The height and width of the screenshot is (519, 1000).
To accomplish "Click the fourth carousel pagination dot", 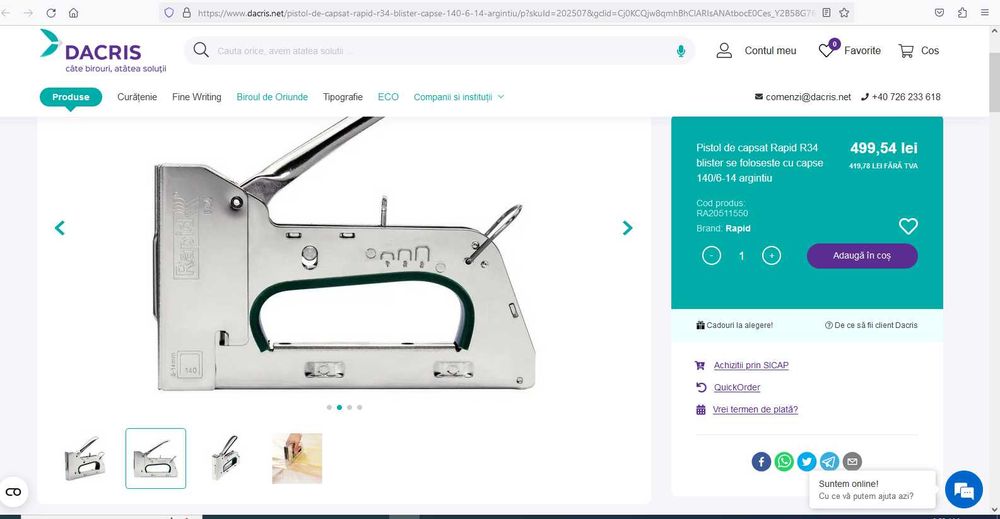I will tap(360, 407).
